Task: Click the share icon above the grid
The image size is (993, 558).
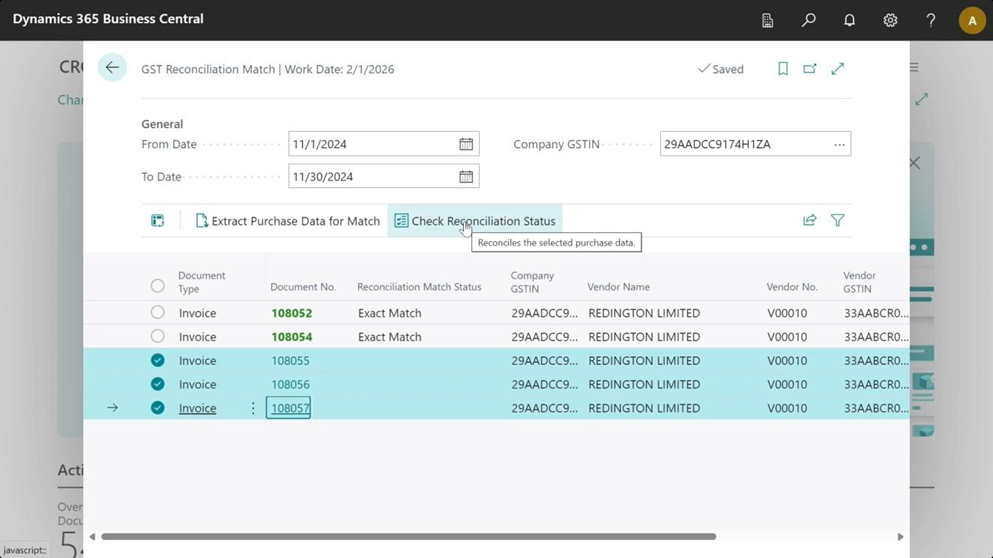Action: point(809,221)
